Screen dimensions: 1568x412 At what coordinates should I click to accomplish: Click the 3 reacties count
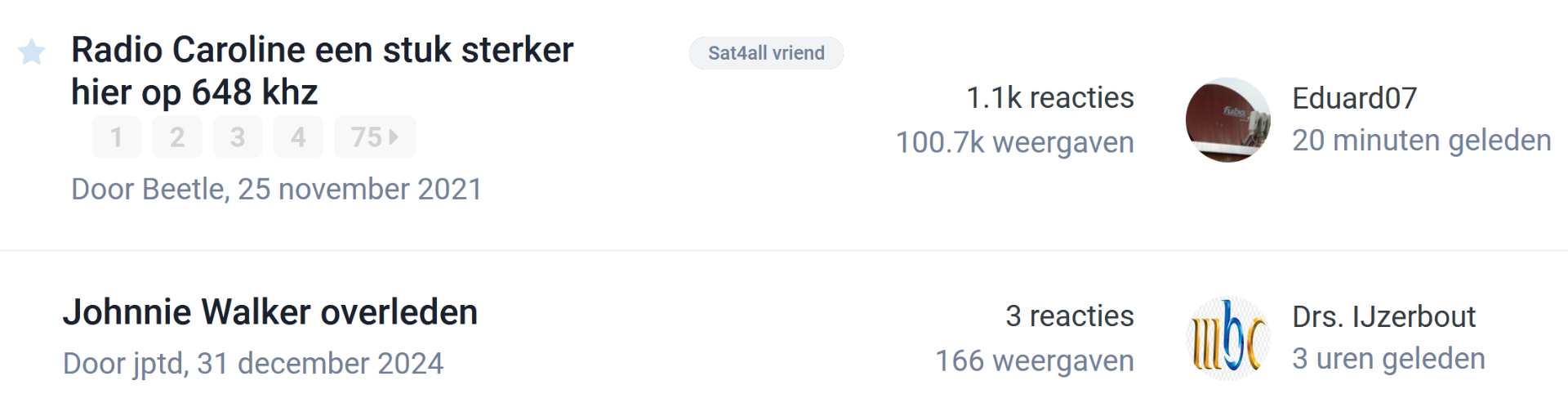(x=1069, y=316)
